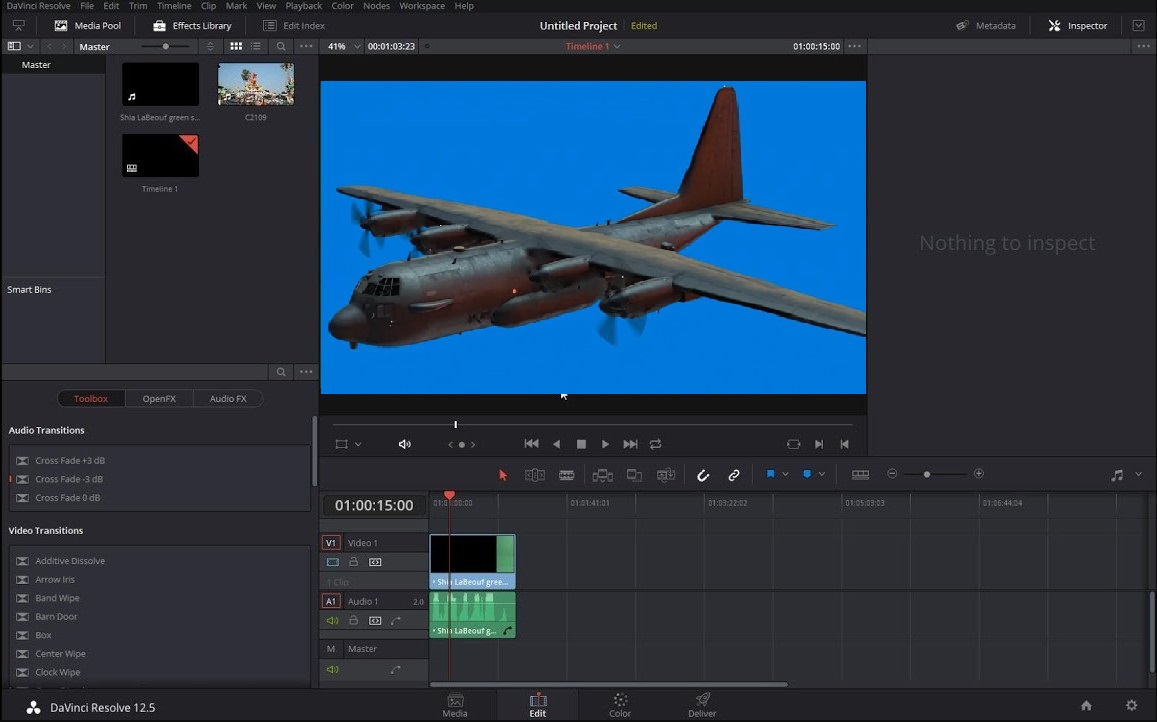Open the flag color dropdown arrow
This screenshot has width=1157, height=722.
tap(785, 475)
